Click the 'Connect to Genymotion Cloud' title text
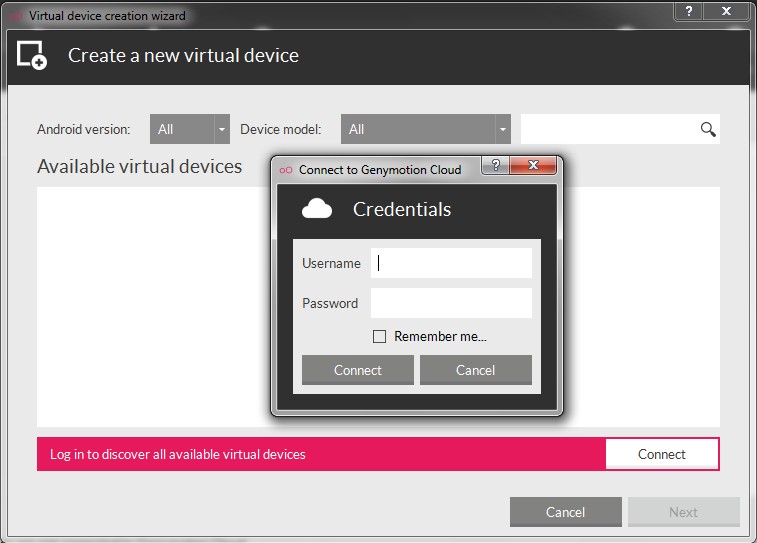757x543 pixels. tap(380, 170)
